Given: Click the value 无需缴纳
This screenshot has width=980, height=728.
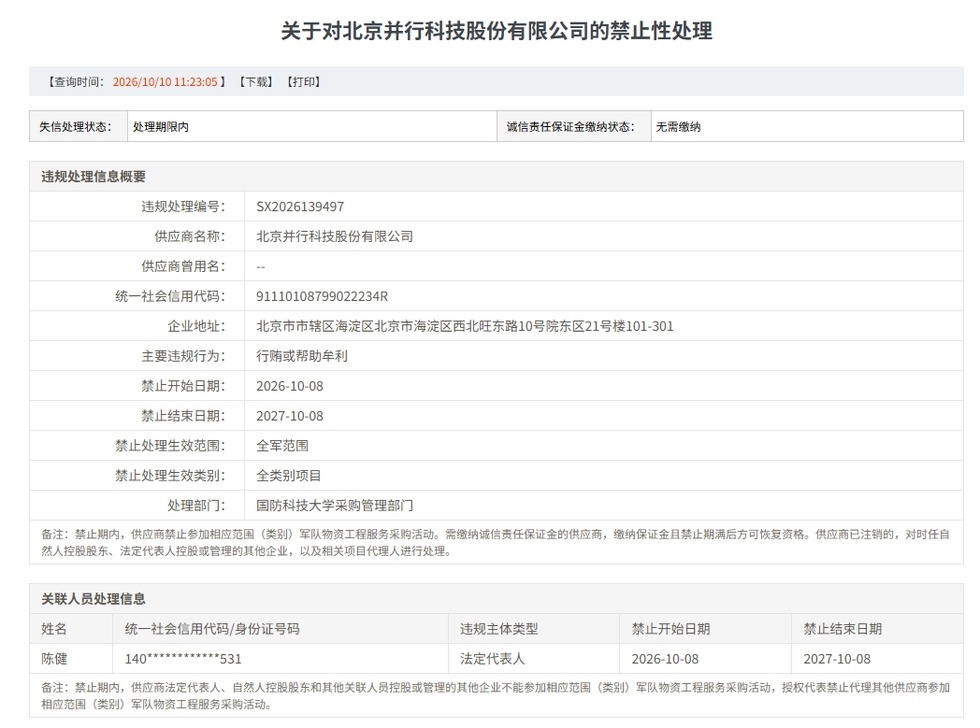Looking at the screenshot, I should click(678, 127).
